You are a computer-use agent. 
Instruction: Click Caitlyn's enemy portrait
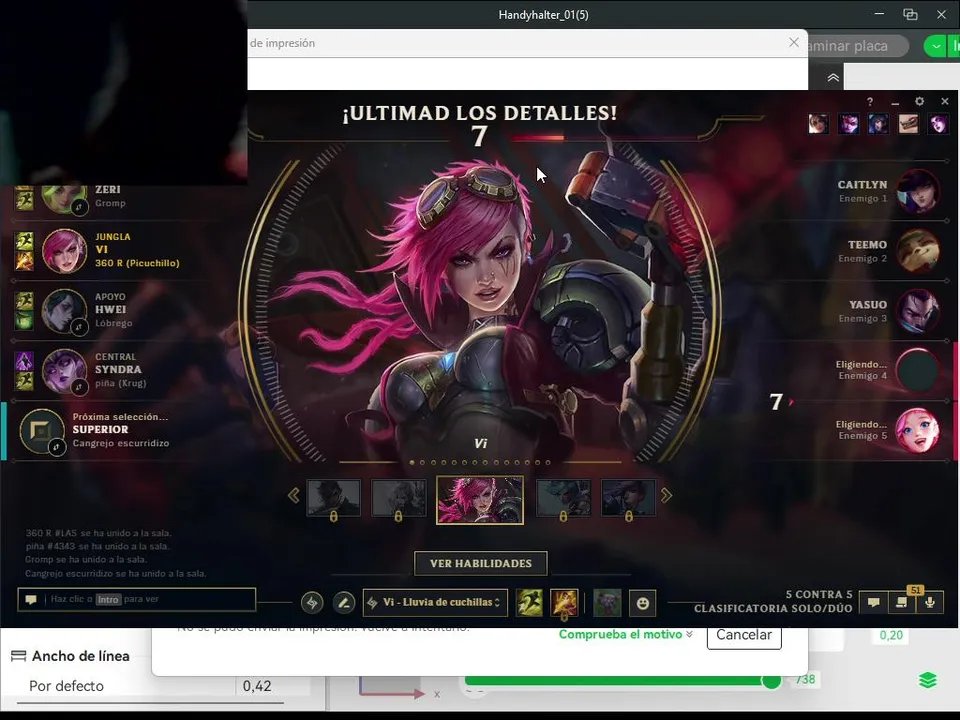coord(918,190)
